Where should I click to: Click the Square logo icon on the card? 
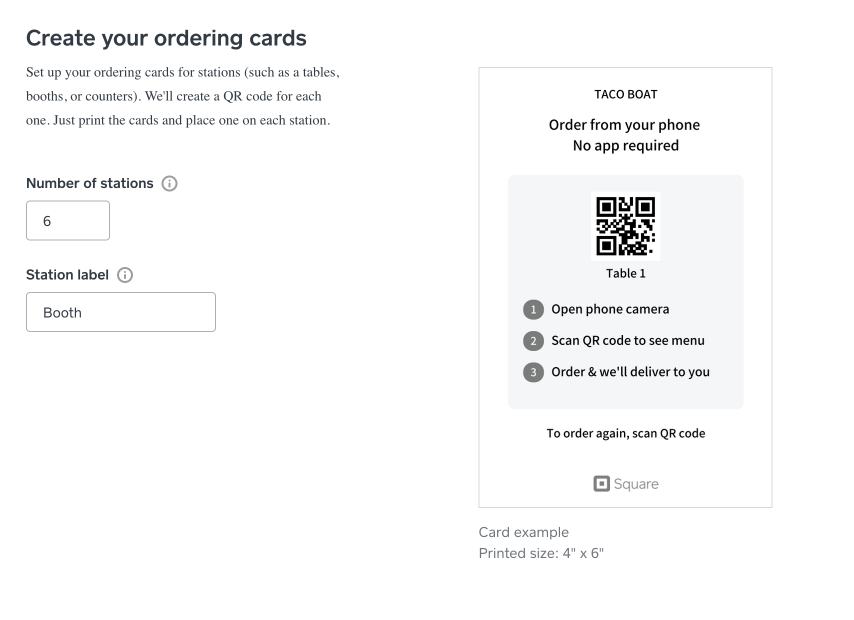click(602, 484)
